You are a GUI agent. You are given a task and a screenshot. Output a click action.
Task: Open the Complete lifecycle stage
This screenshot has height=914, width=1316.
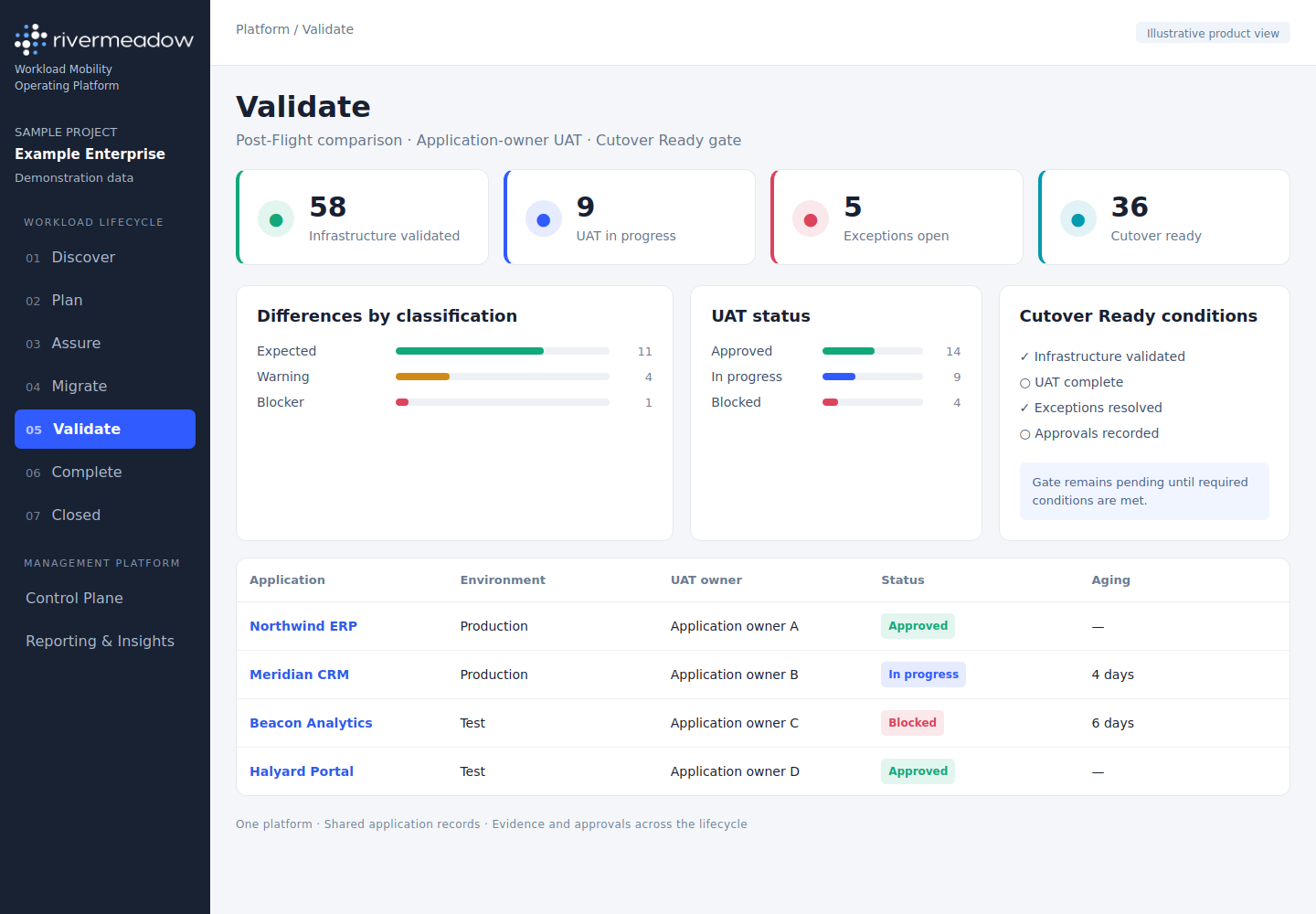[x=105, y=473]
